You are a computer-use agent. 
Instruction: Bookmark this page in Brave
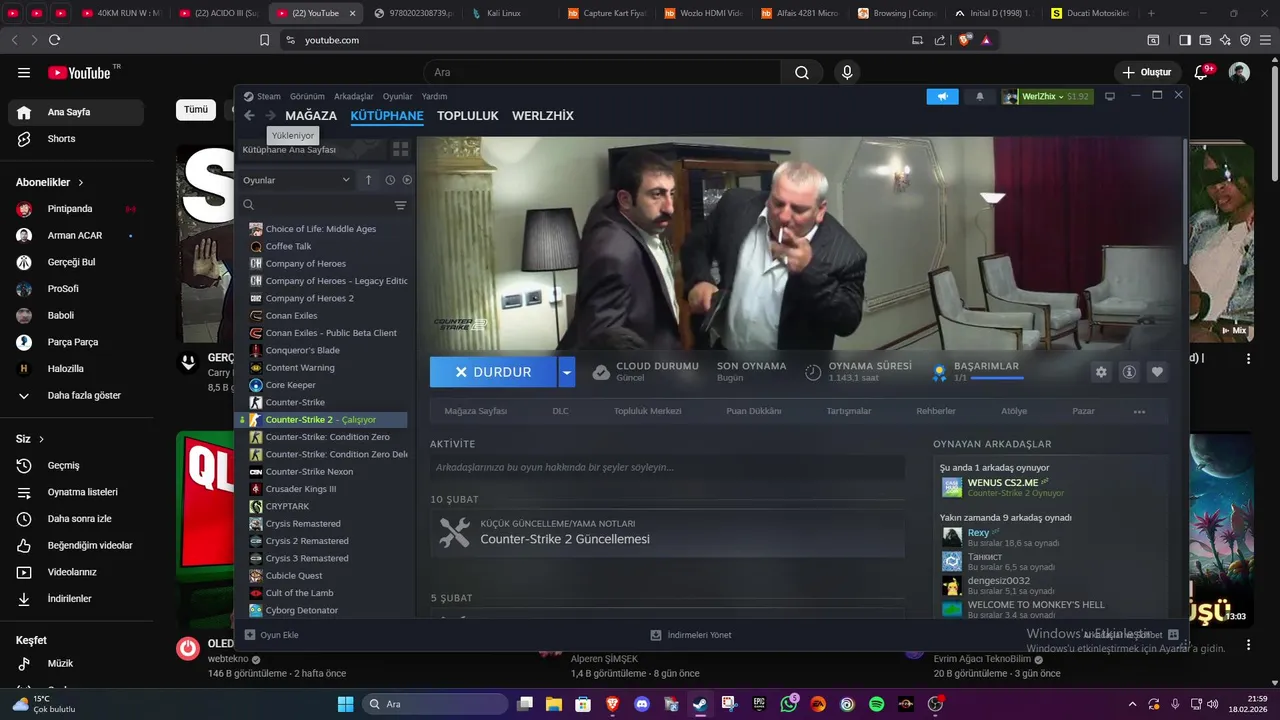point(264,40)
